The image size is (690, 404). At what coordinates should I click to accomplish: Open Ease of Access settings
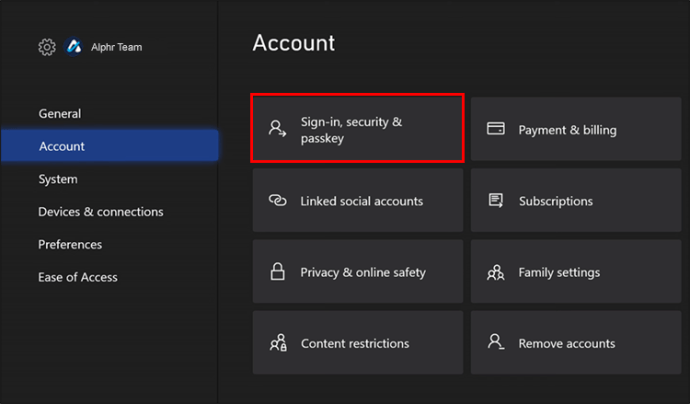(x=78, y=277)
